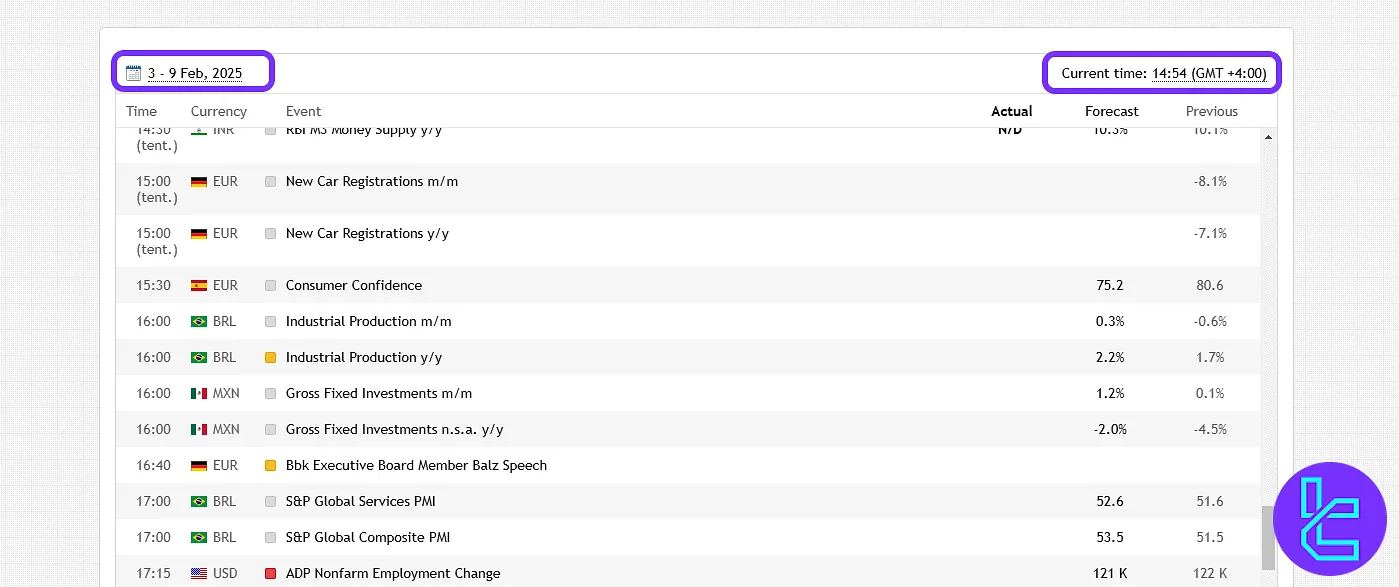Viewport: 1399px width, 587px height.
Task: Open Gross Fixed Investments n.s.a. y/y event
Action: [x=395, y=429]
